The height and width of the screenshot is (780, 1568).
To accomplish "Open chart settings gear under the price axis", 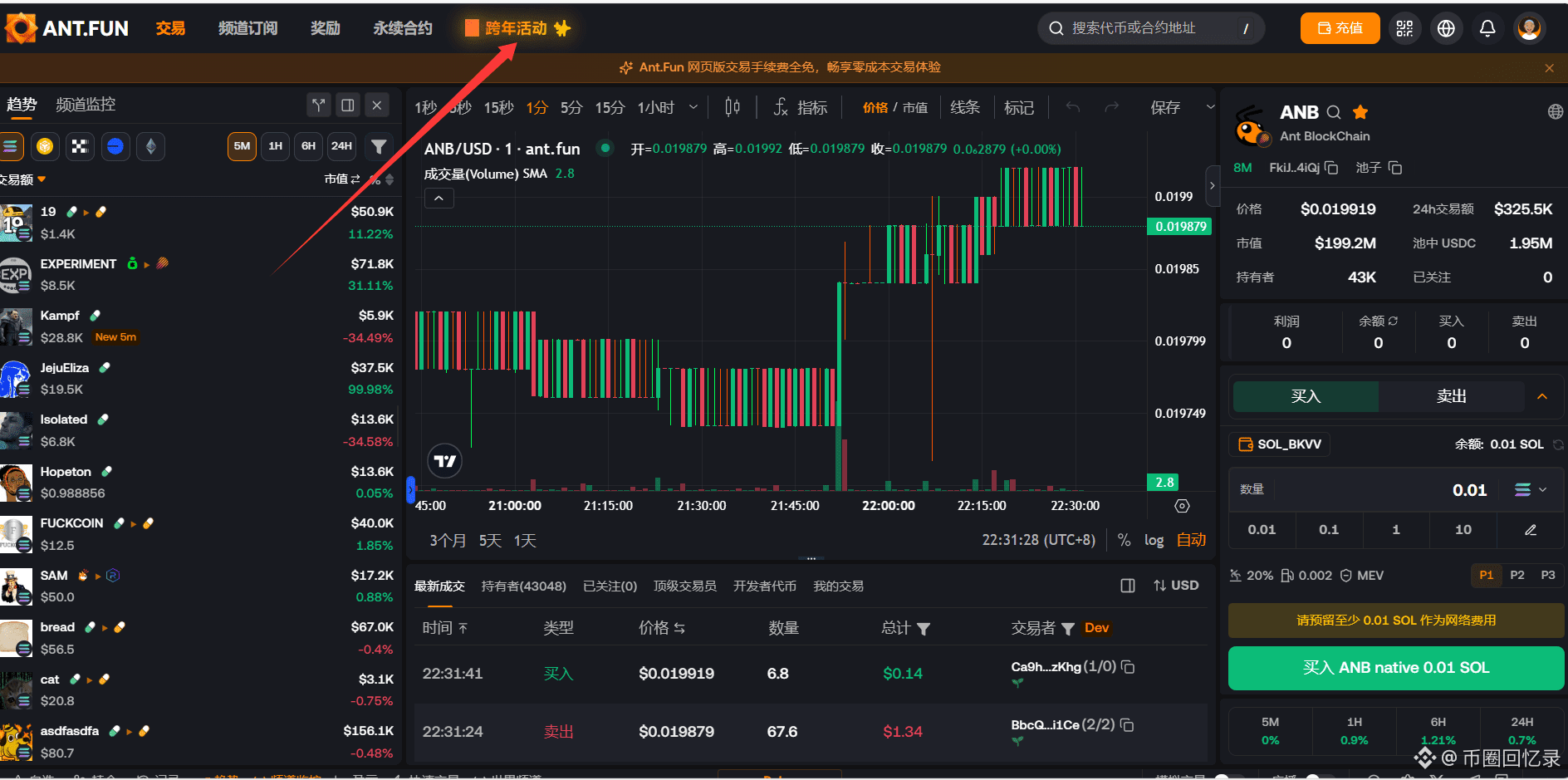I will 1183,506.
